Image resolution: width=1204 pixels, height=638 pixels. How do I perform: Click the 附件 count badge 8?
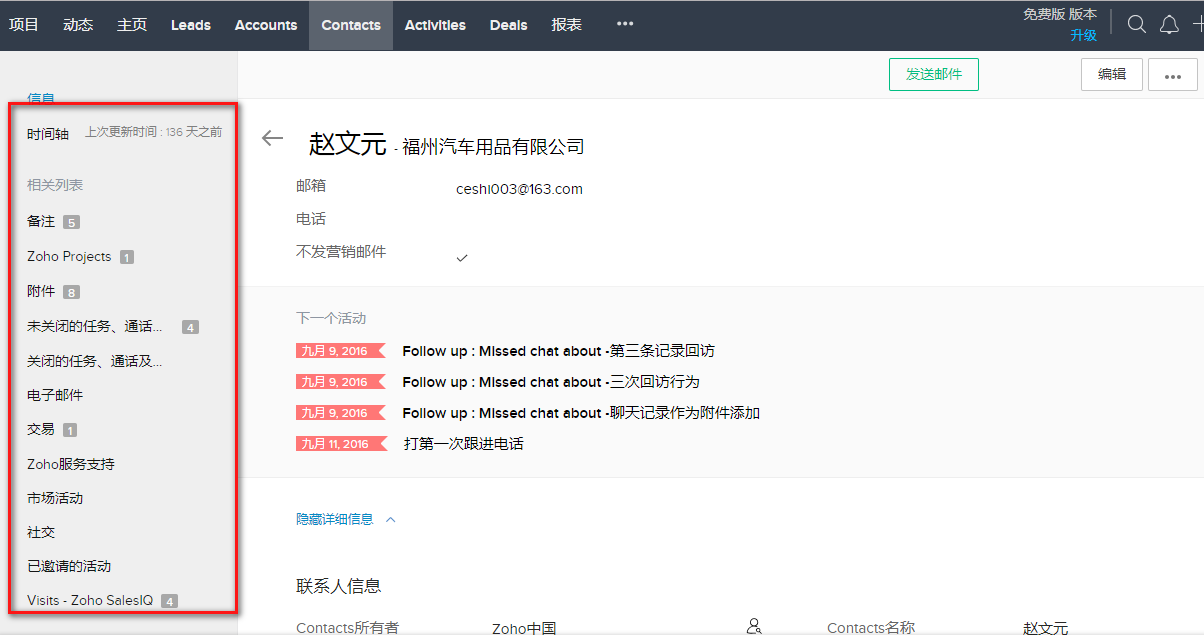(x=71, y=292)
